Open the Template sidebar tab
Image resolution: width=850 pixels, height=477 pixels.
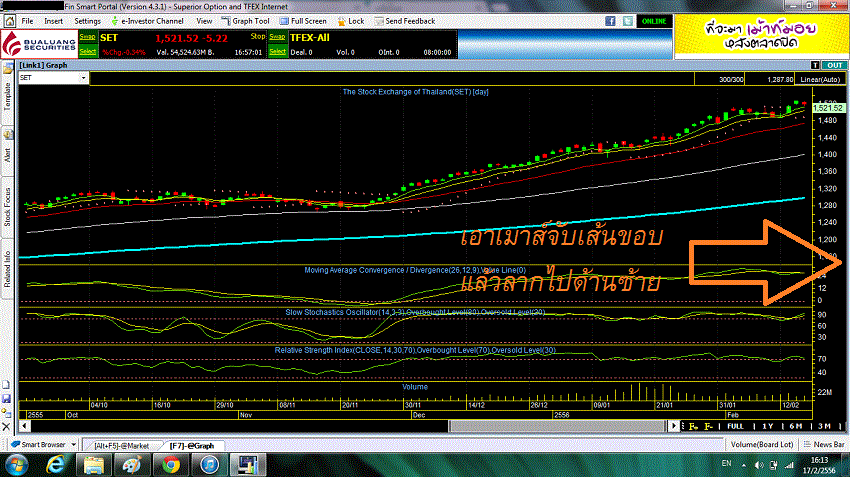[x=7, y=96]
